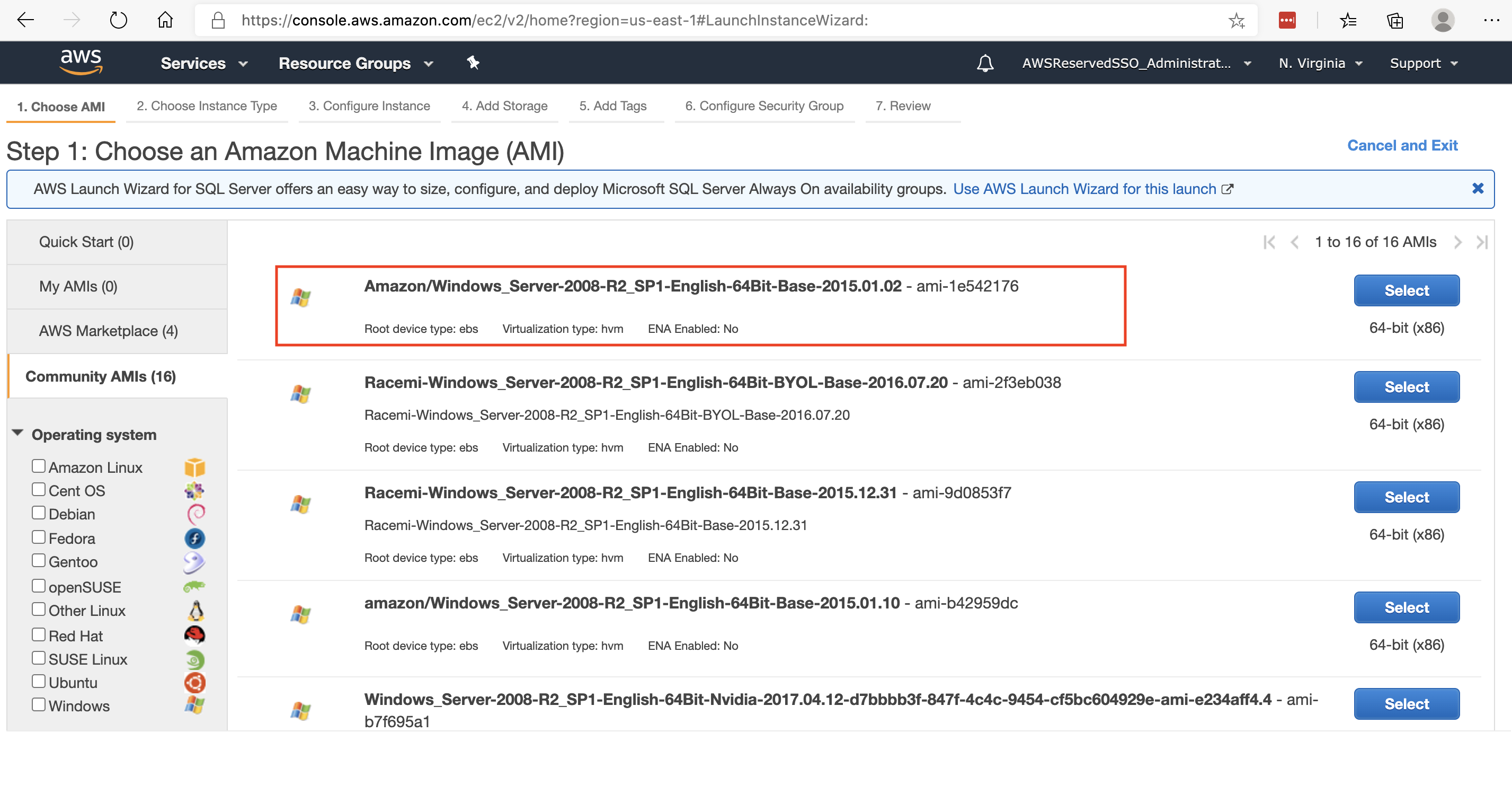Select the Racemi BYOL ami-2f3eb038 AMI
The height and width of the screenshot is (794, 1512).
pos(1407,386)
